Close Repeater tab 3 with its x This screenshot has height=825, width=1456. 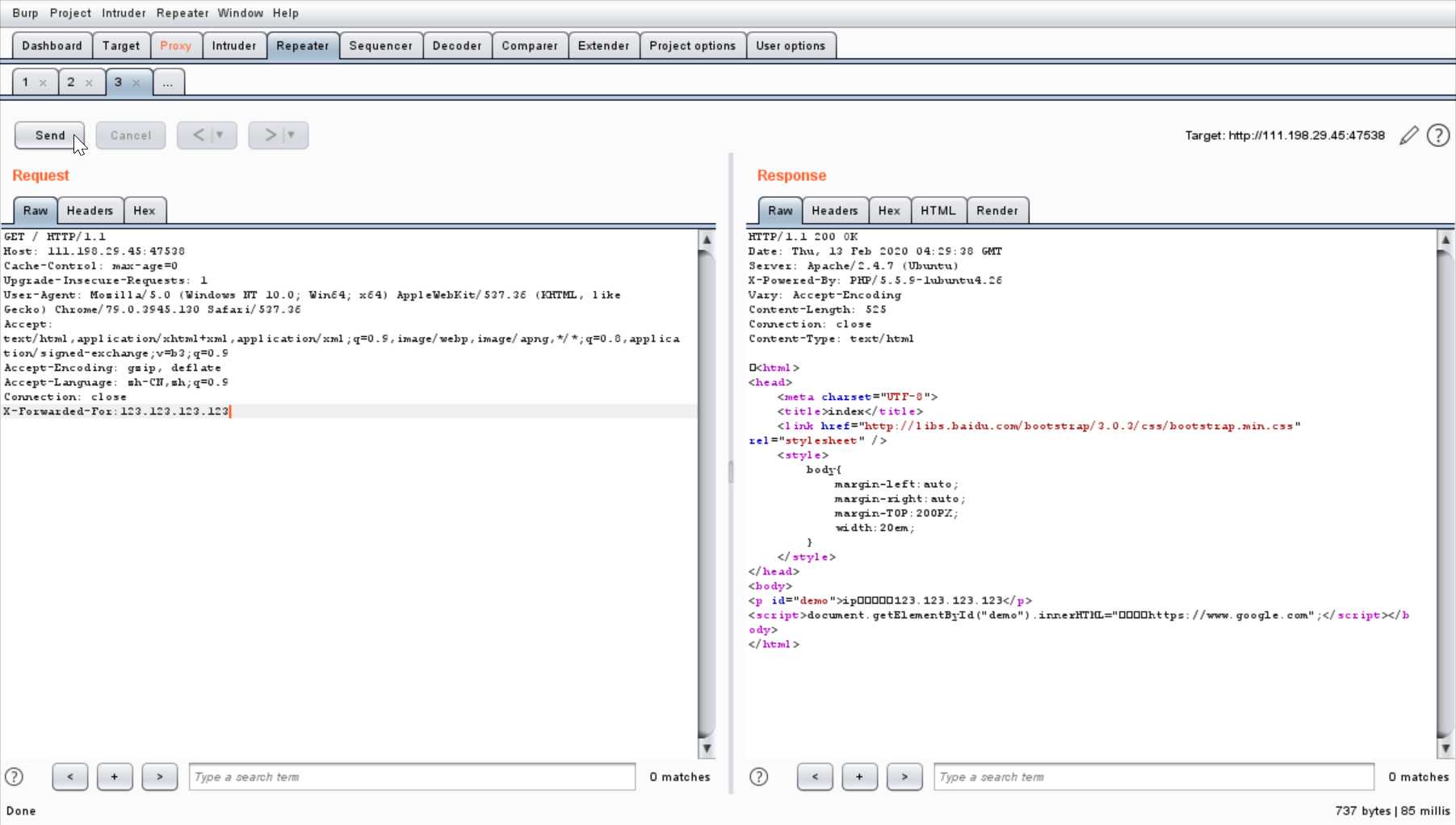136,83
